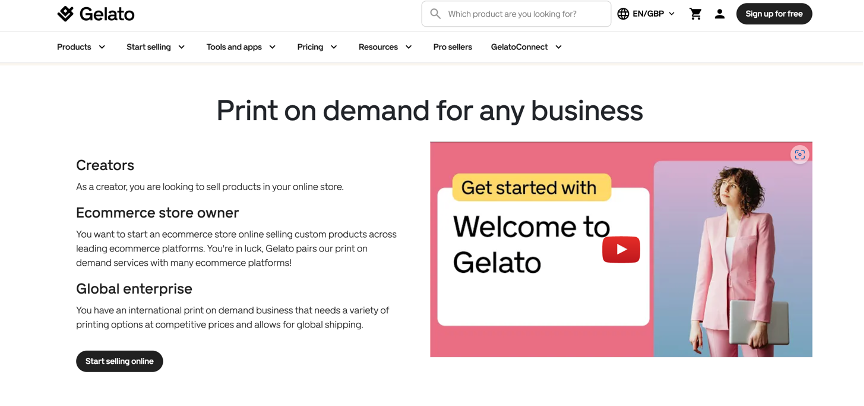Click the Welcome to Gelato video thumbnail
This screenshot has height=406, width=864.
pyautogui.click(x=620, y=249)
